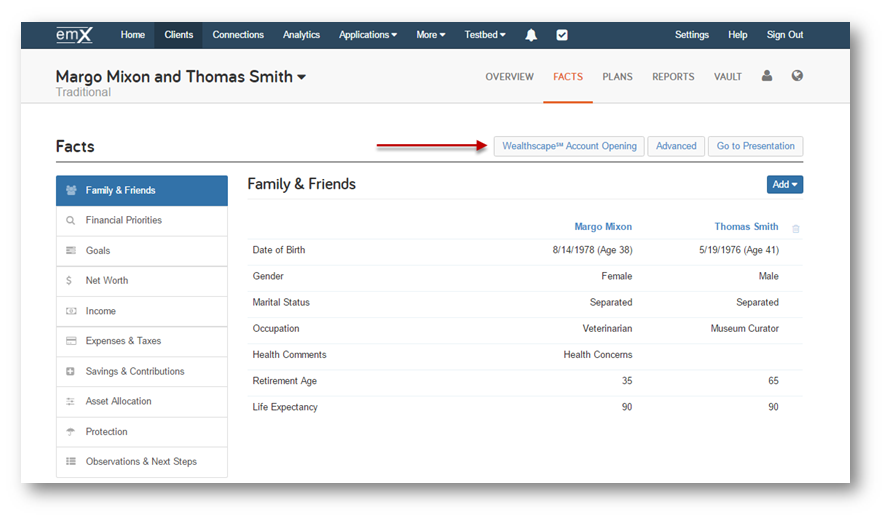The image size is (885, 518).
Task: Open Connections in top navigation
Action: coord(238,35)
